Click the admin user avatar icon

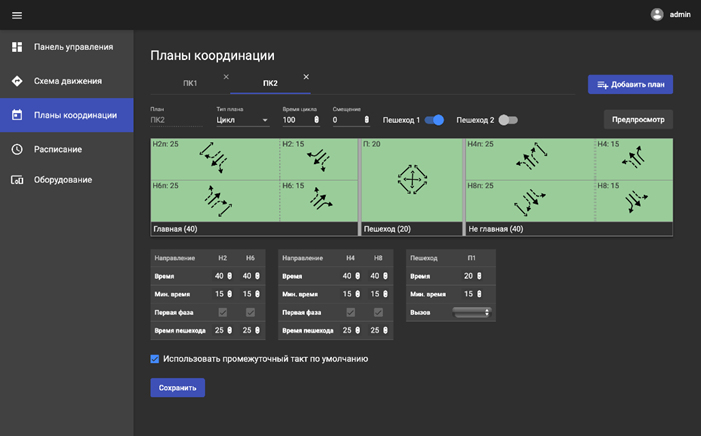[657, 14]
